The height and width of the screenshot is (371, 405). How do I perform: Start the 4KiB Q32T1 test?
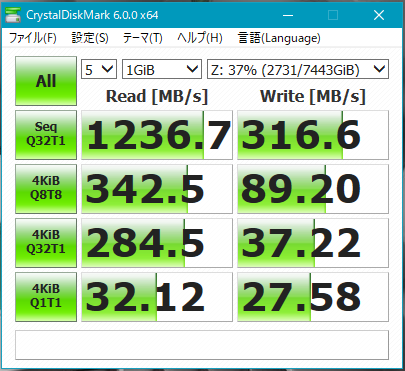pyautogui.click(x=46, y=243)
